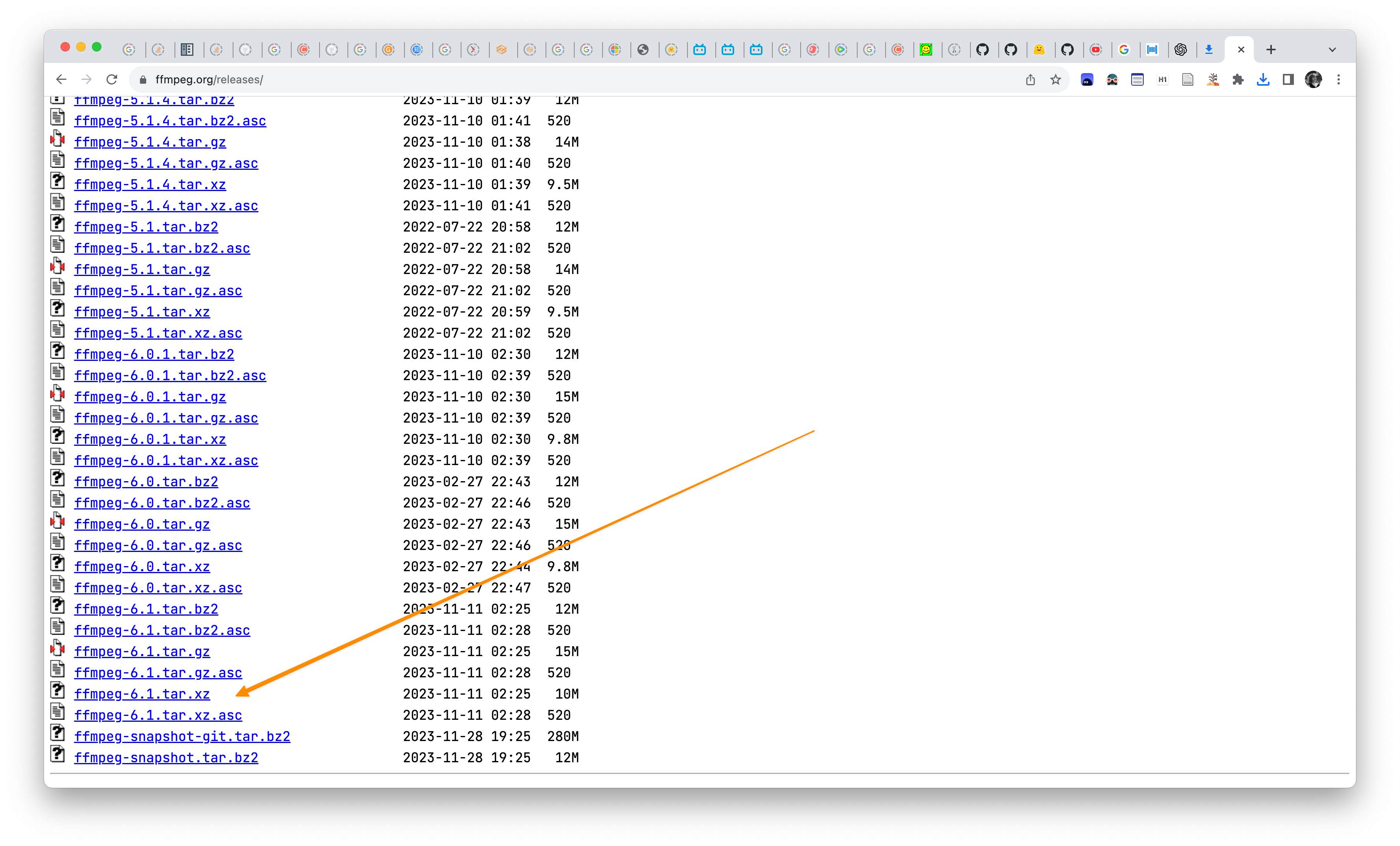This screenshot has width=1400, height=846.
Task: Switch to the Google G tab
Action: 1124,50
